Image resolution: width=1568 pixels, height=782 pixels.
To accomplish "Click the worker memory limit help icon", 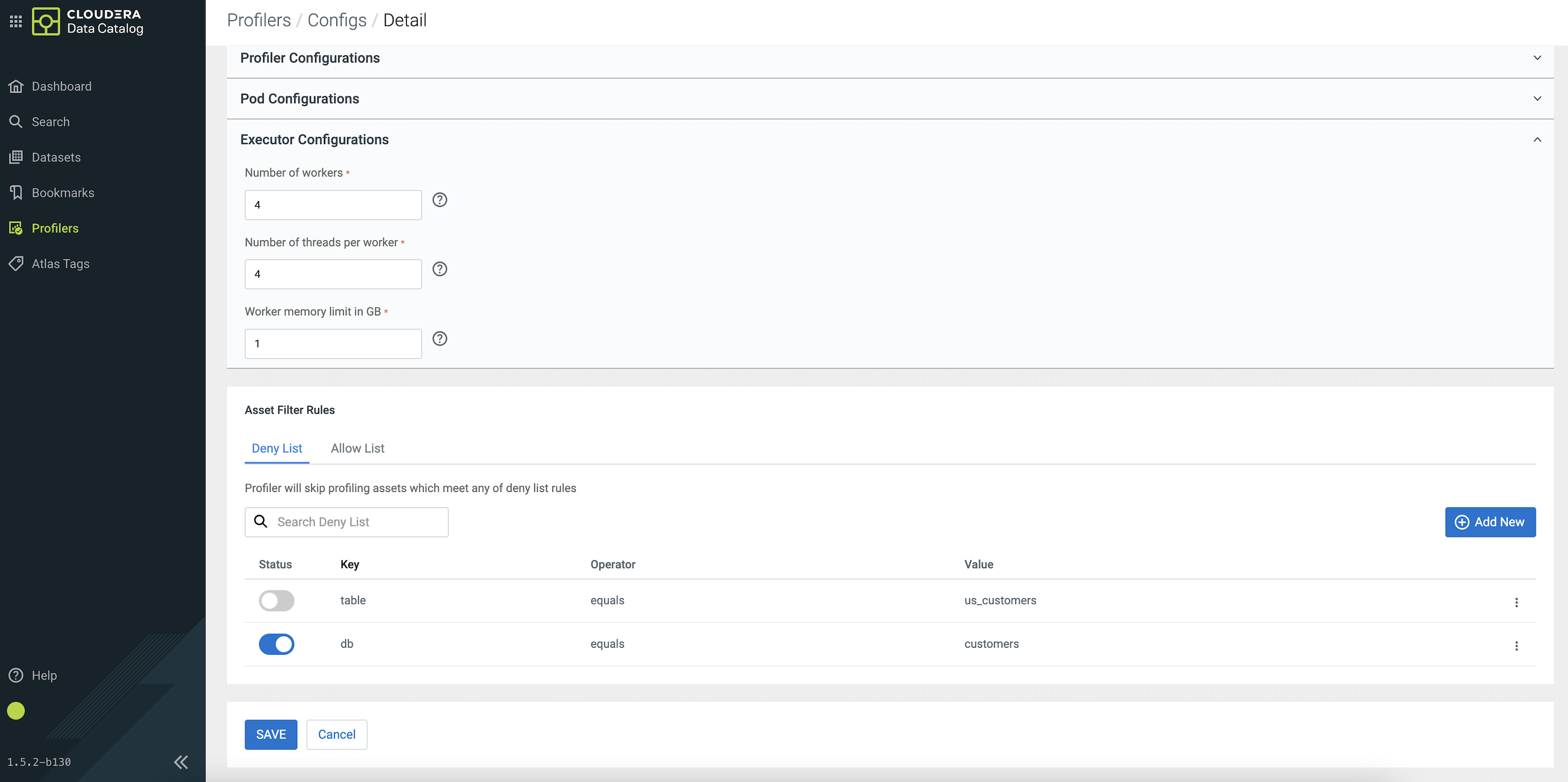I will [x=440, y=338].
